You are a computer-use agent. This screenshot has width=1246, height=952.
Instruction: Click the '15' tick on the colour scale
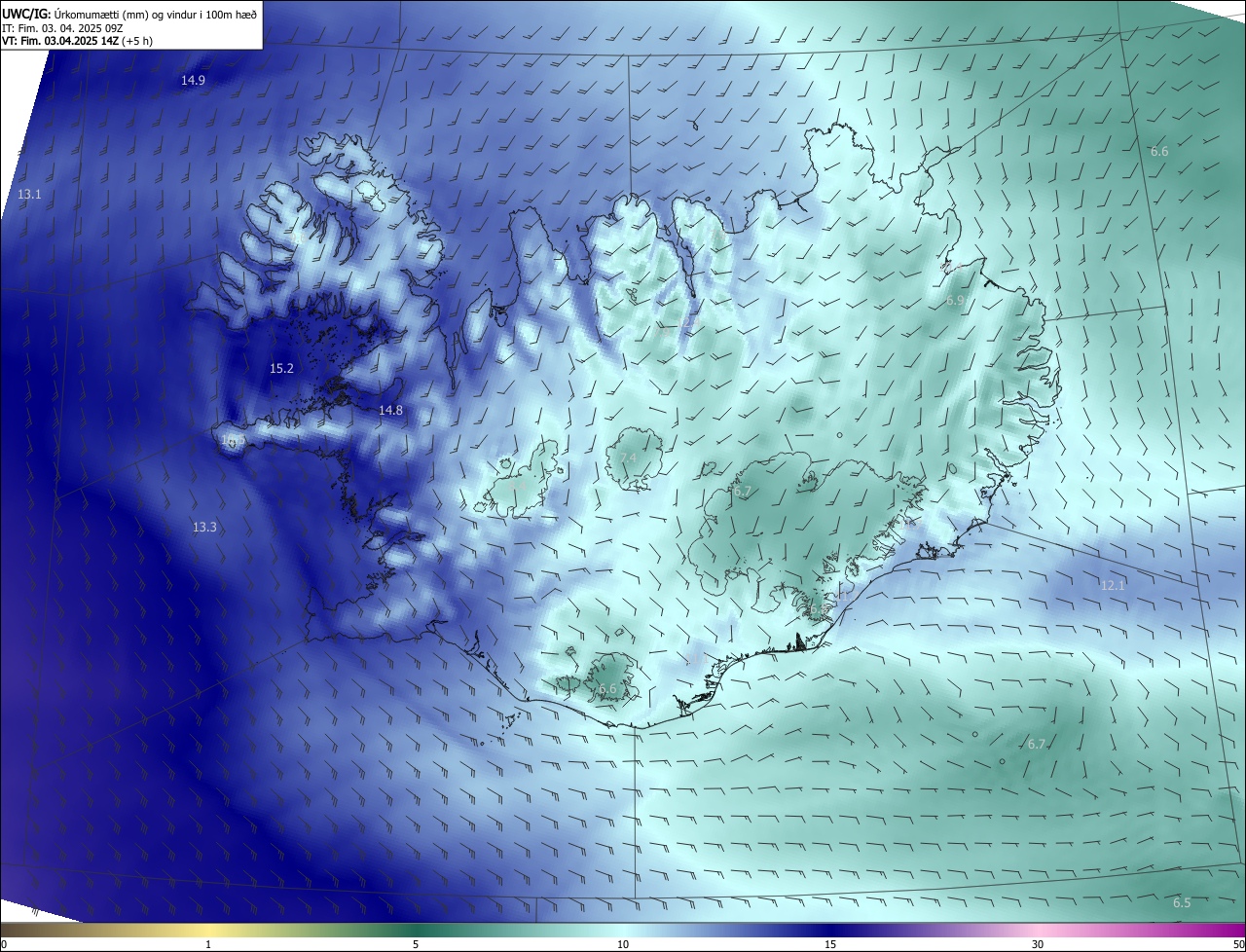click(x=830, y=944)
